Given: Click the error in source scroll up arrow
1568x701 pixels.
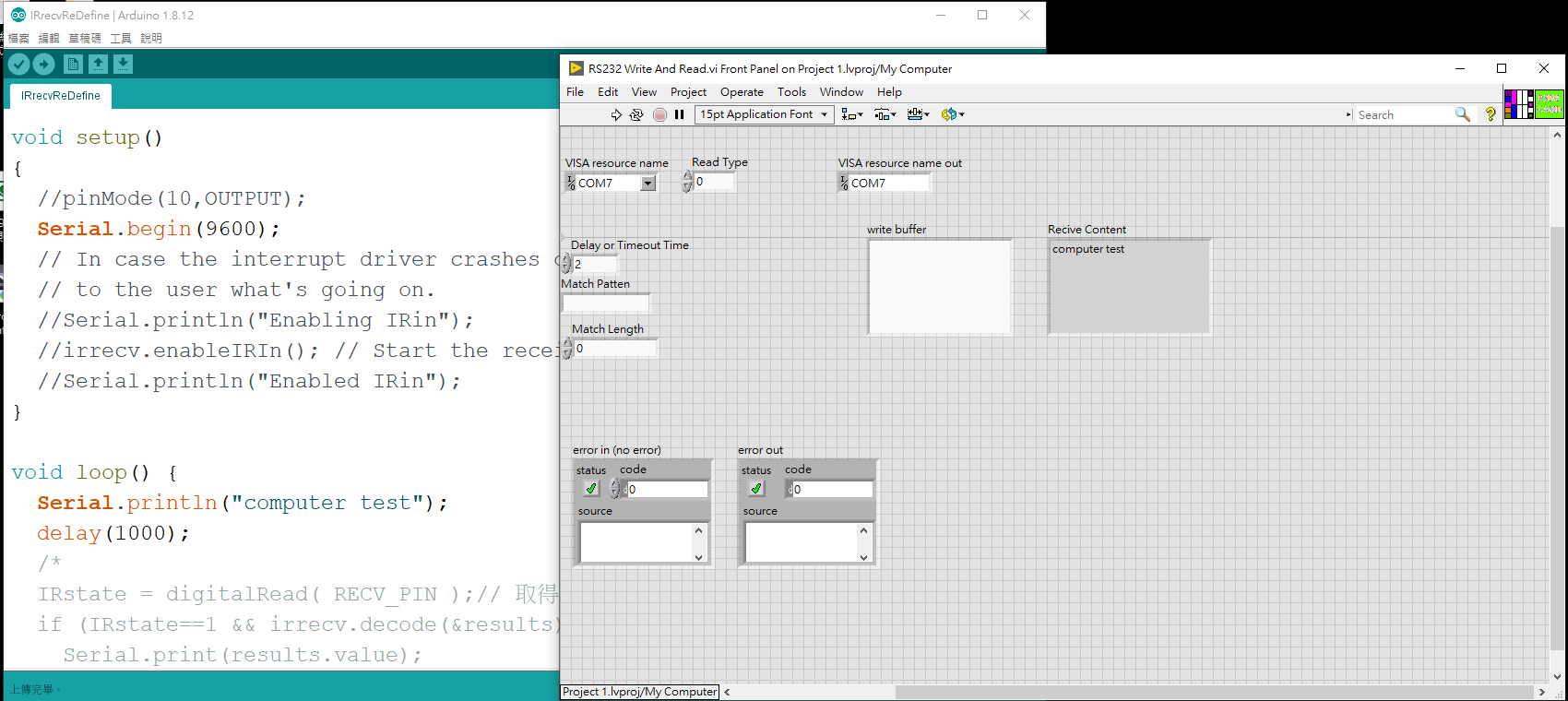Looking at the screenshot, I should click(x=698, y=529).
